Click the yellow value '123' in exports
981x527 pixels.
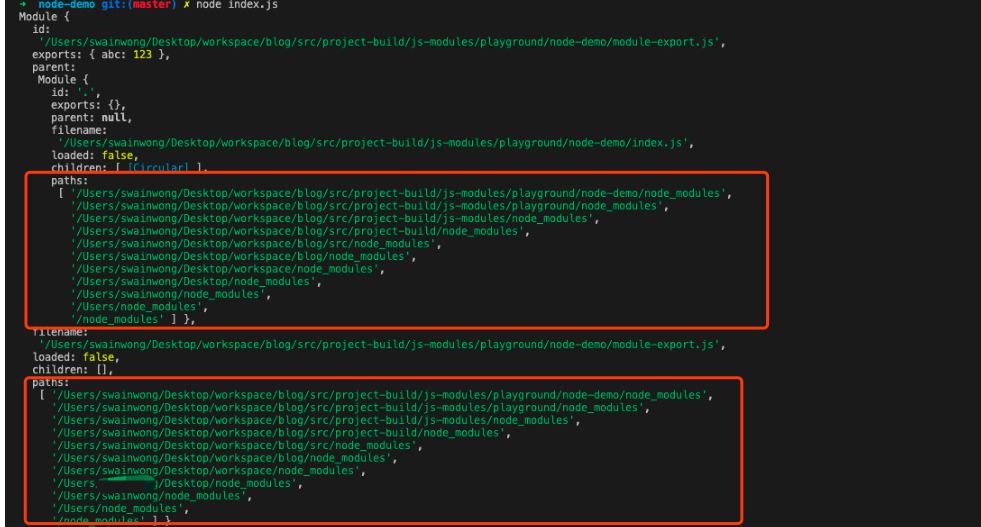point(142,54)
